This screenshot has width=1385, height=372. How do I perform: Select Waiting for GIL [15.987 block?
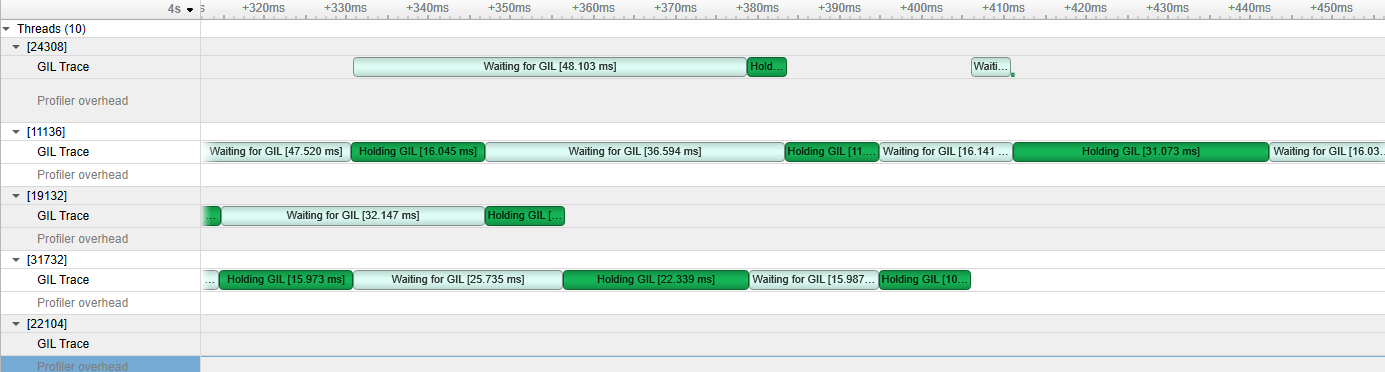pos(814,280)
